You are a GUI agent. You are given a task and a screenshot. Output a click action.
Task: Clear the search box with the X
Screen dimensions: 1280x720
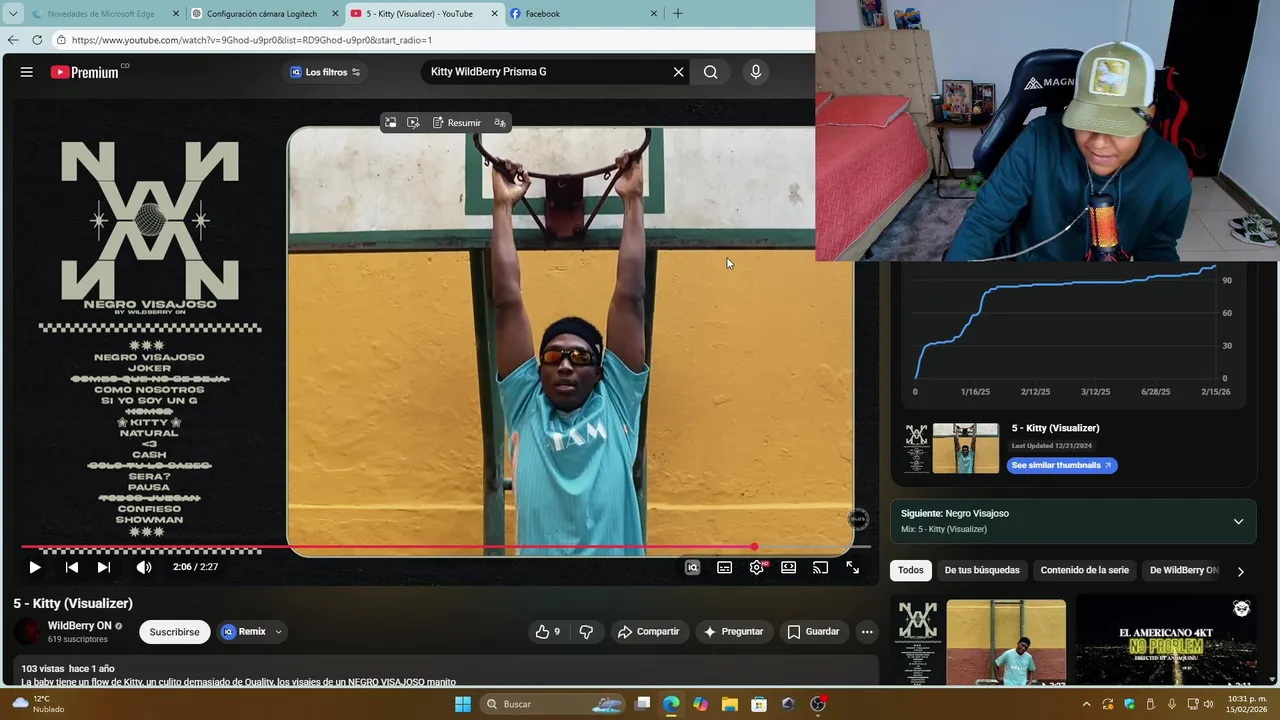(678, 72)
